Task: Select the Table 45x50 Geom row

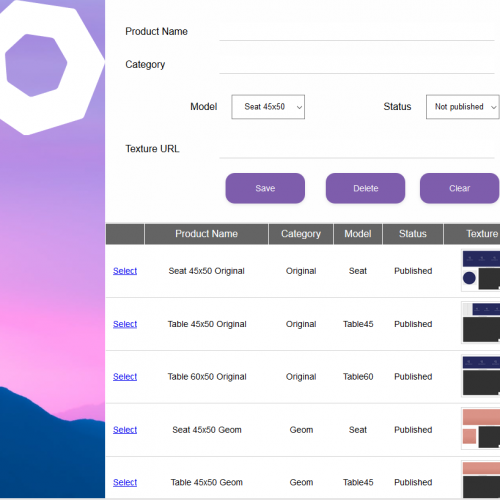Action: (x=125, y=482)
